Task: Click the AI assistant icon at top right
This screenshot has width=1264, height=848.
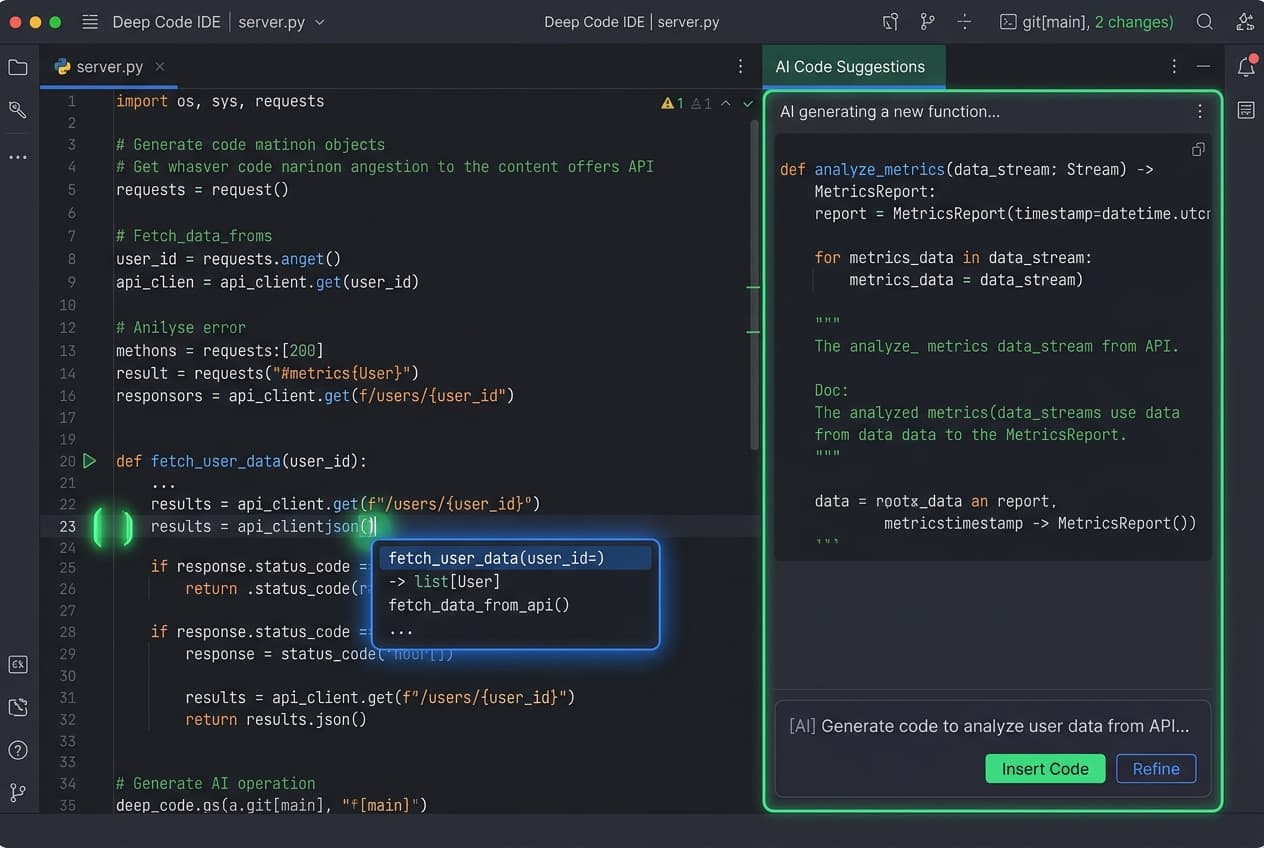Action: (1243, 22)
